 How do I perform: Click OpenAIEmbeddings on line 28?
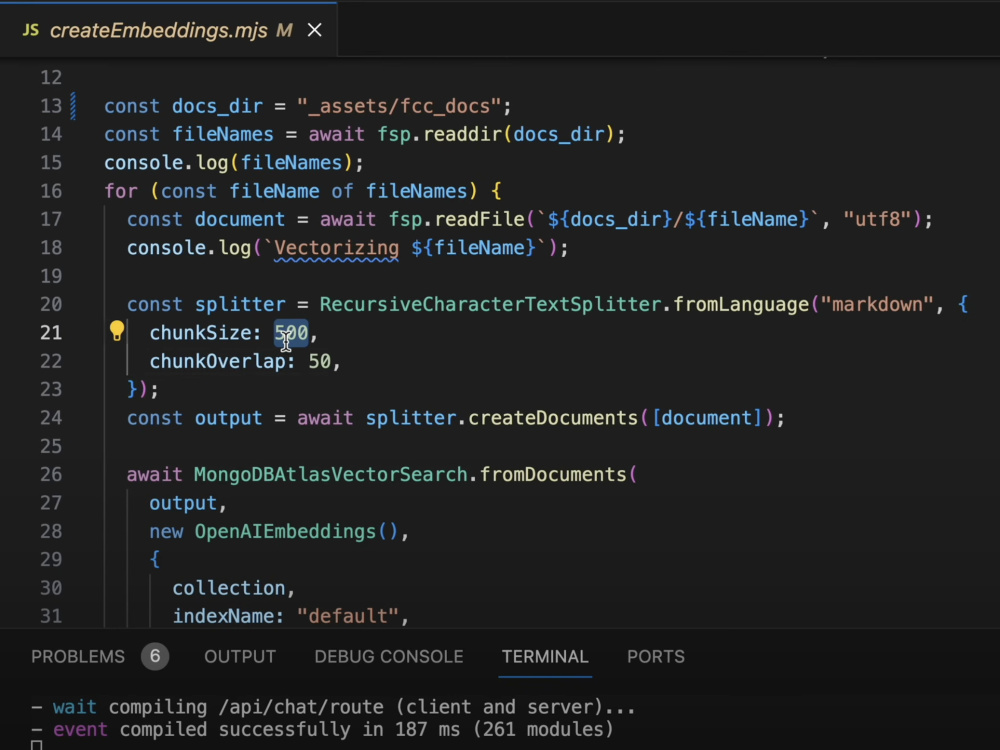[x=285, y=531]
